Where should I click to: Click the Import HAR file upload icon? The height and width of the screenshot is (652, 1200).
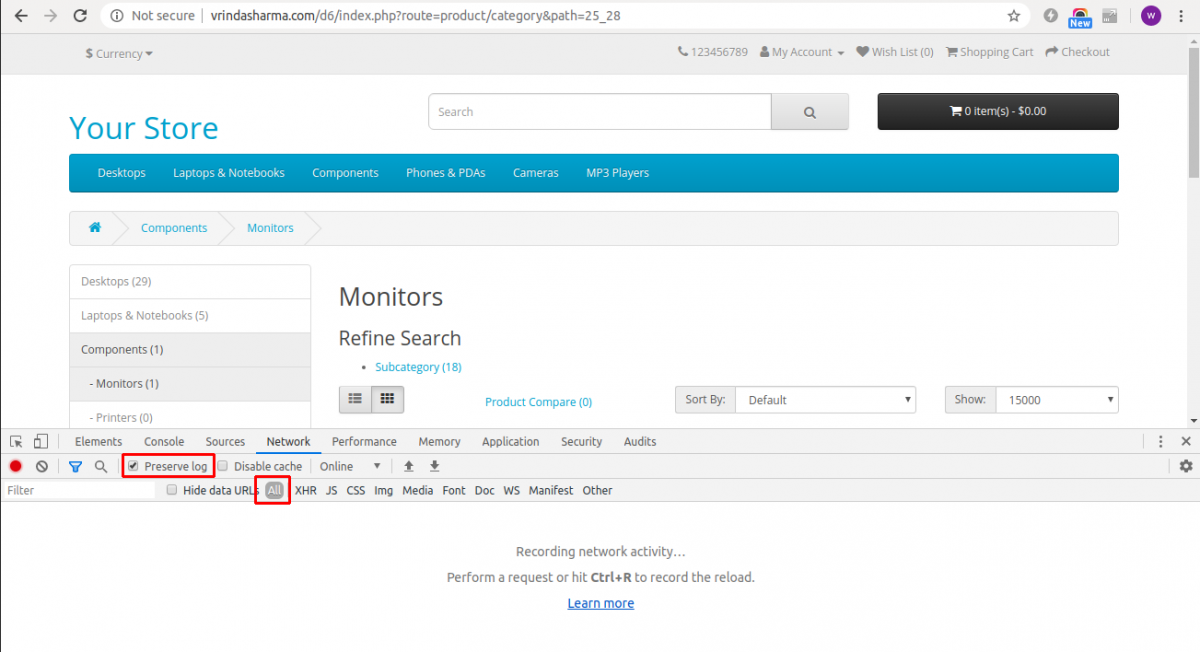[x=410, y=466]
